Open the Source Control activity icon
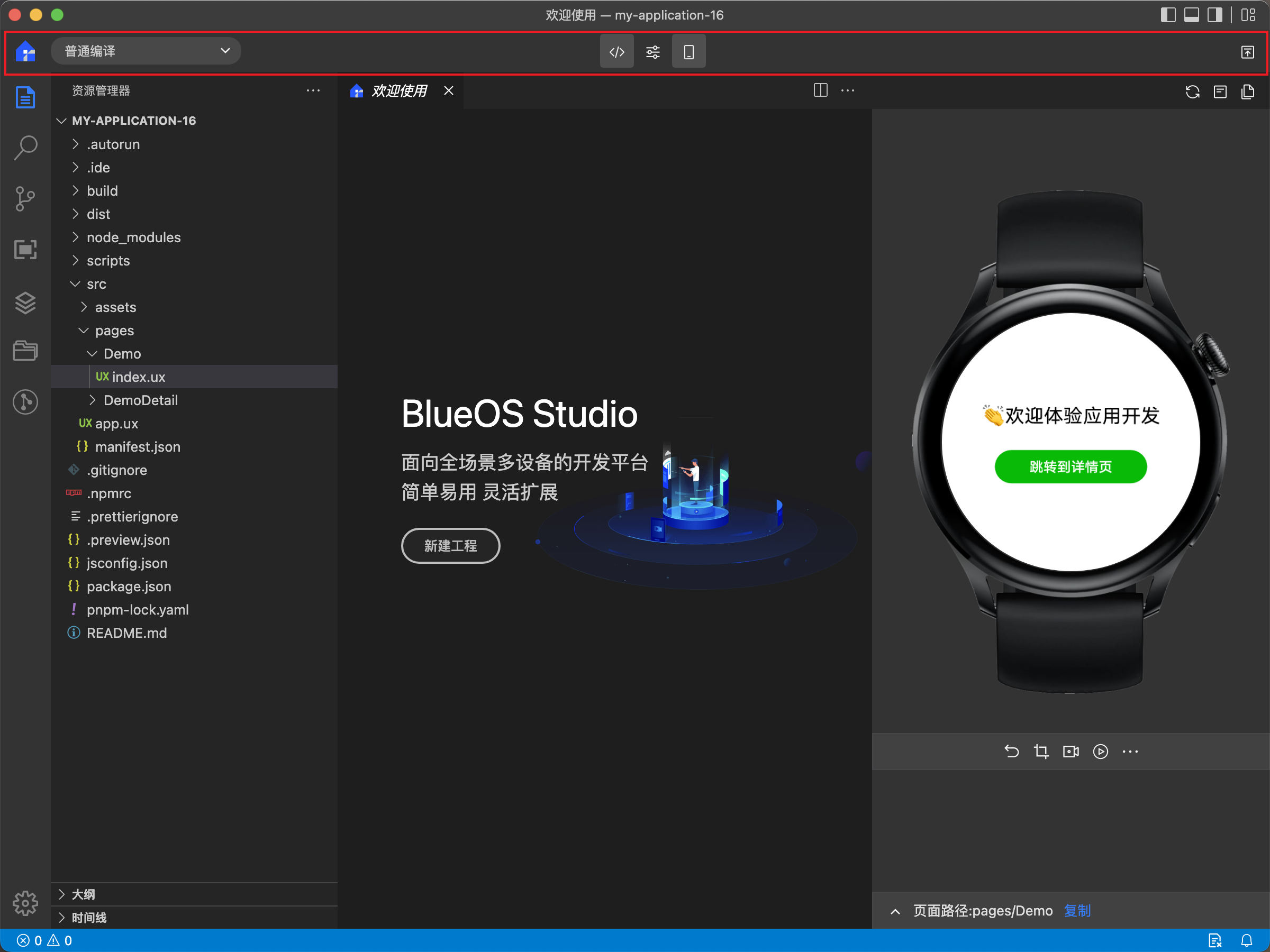 (x=25, y=199)
